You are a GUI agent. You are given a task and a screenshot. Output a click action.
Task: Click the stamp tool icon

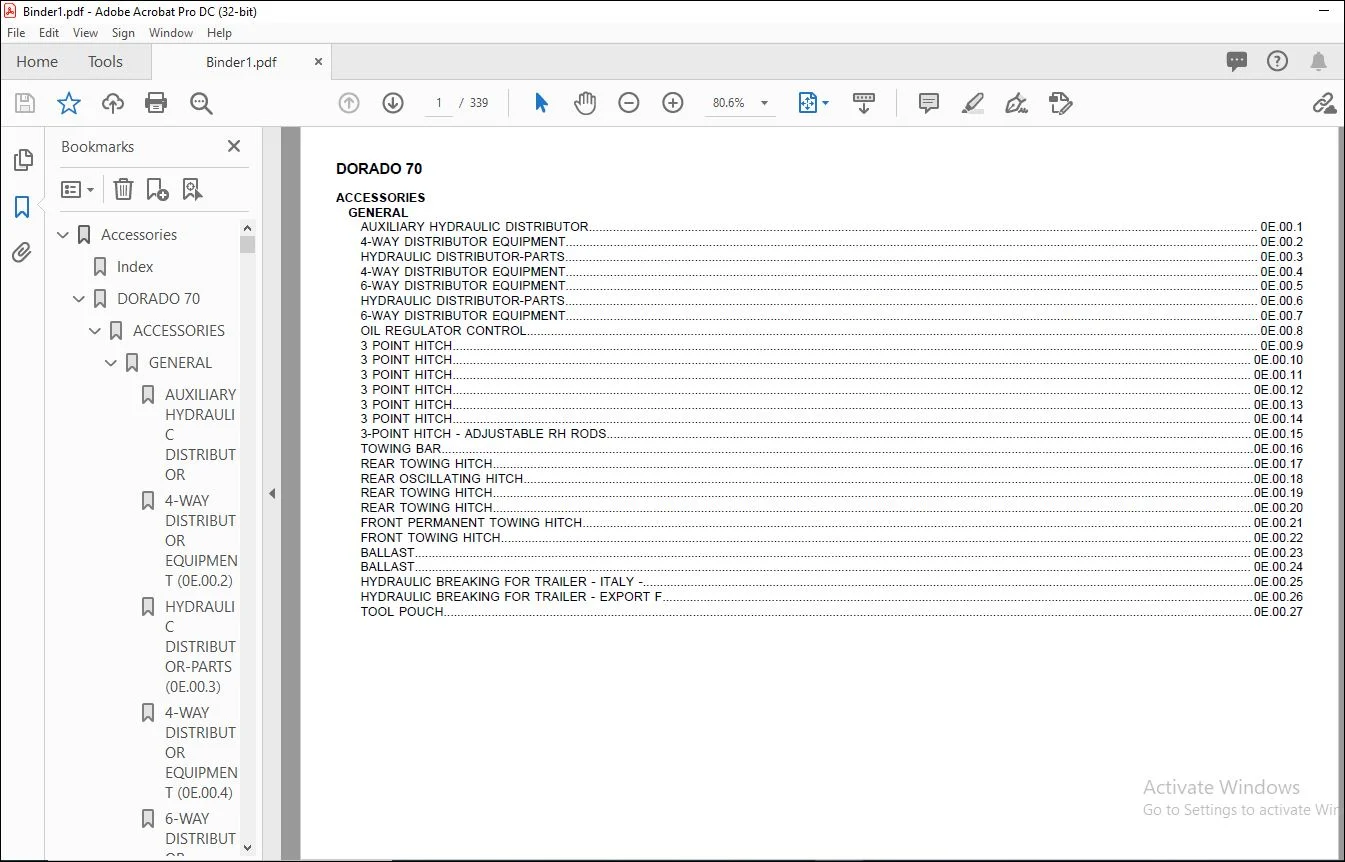1061,103
